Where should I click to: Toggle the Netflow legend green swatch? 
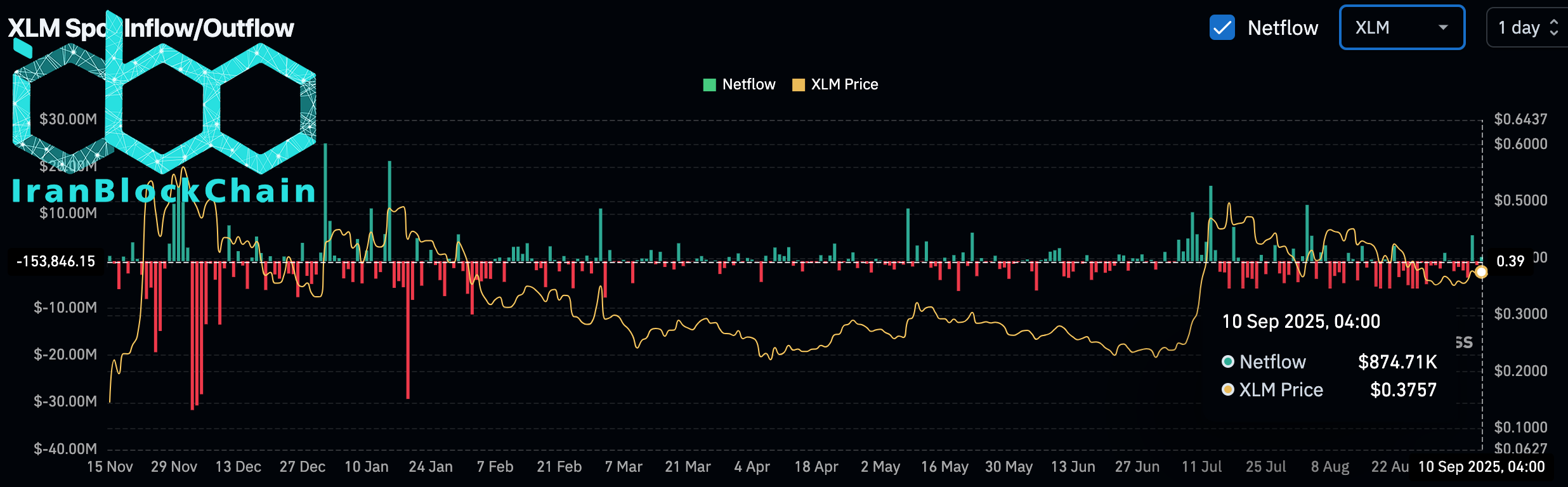click(x=709, y=85)
